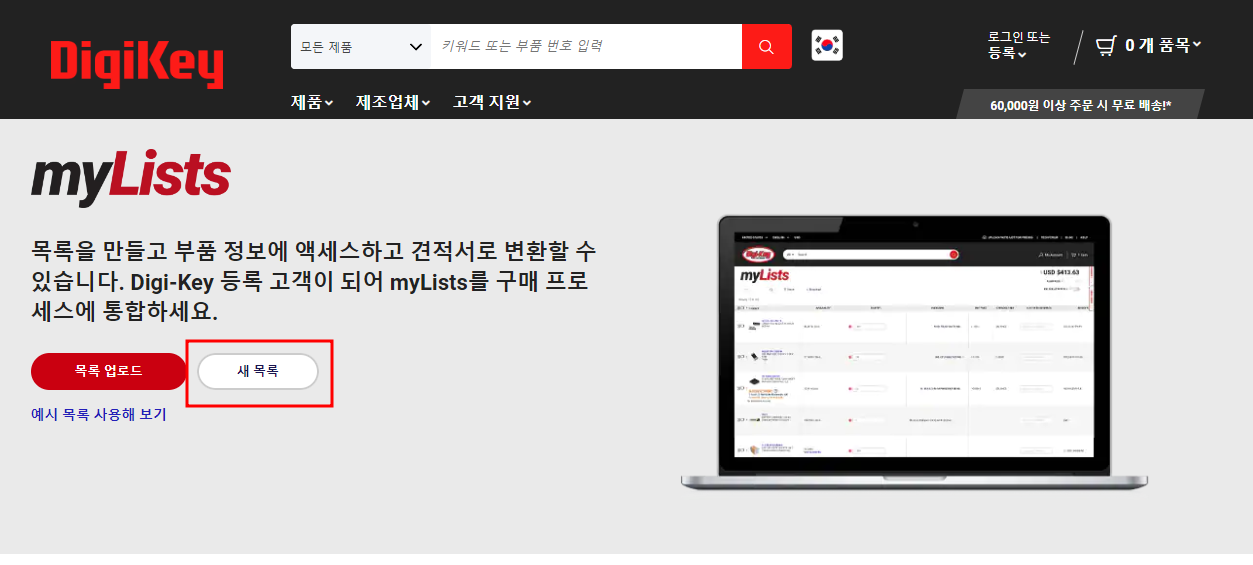Expand the 0 개 품목 cart dropdown
1253x565 pixels.
[x=1163, y=45]
